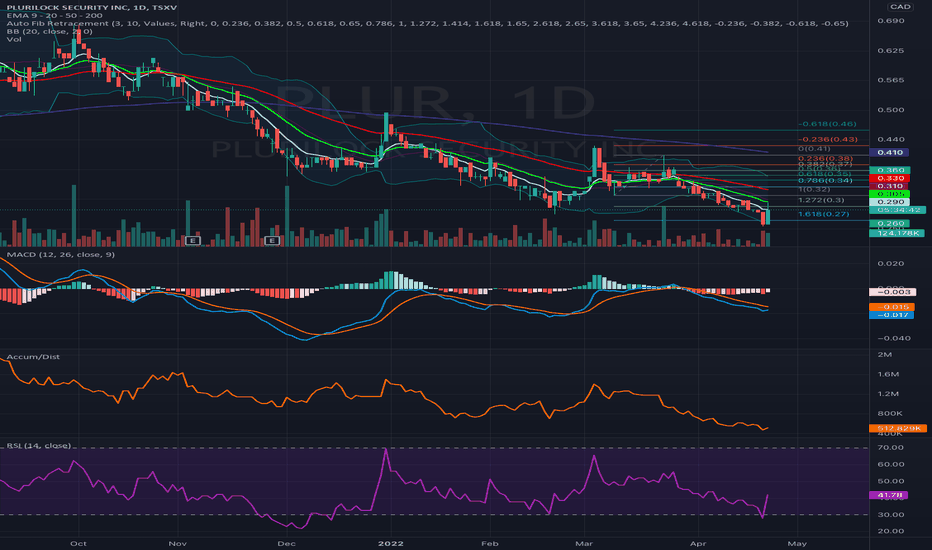Screen dimensions: 932x550
Task: Click the 0.020 MACD axis tick
Action: click(x=890, y=263)
